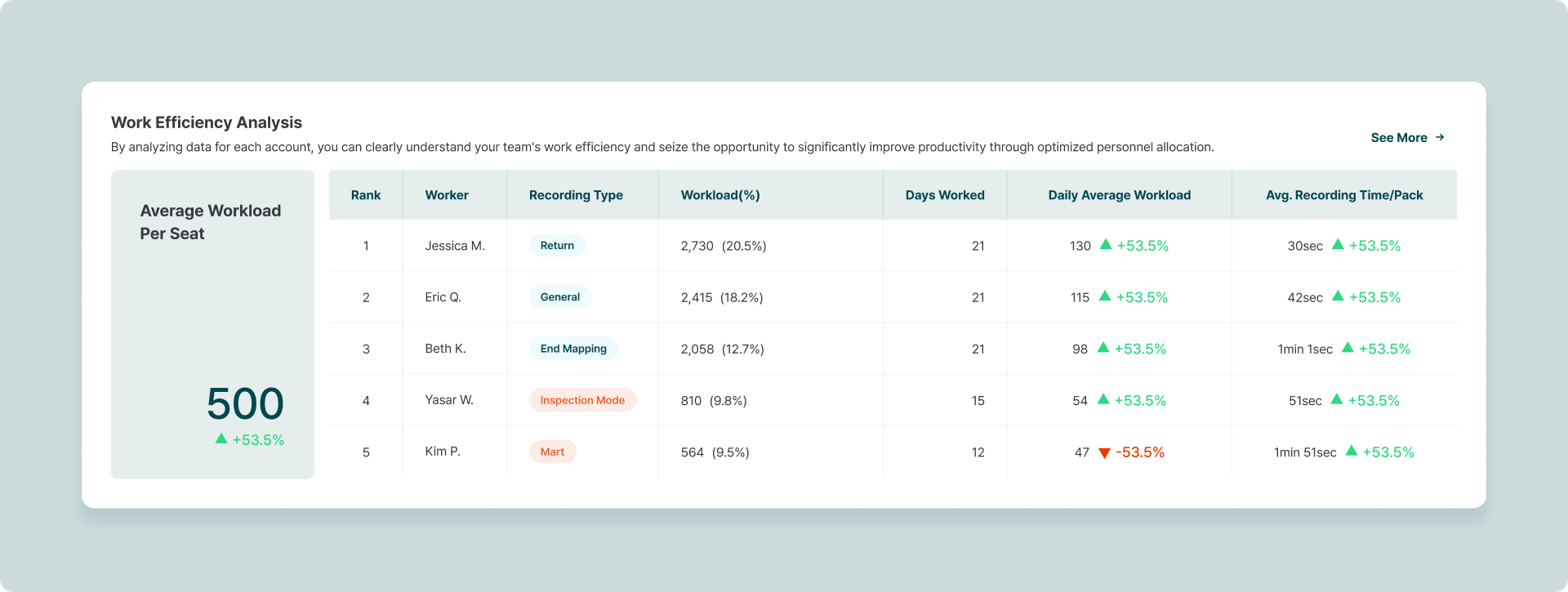Click the Daily Average Workload header

(x=1119, y=195)
